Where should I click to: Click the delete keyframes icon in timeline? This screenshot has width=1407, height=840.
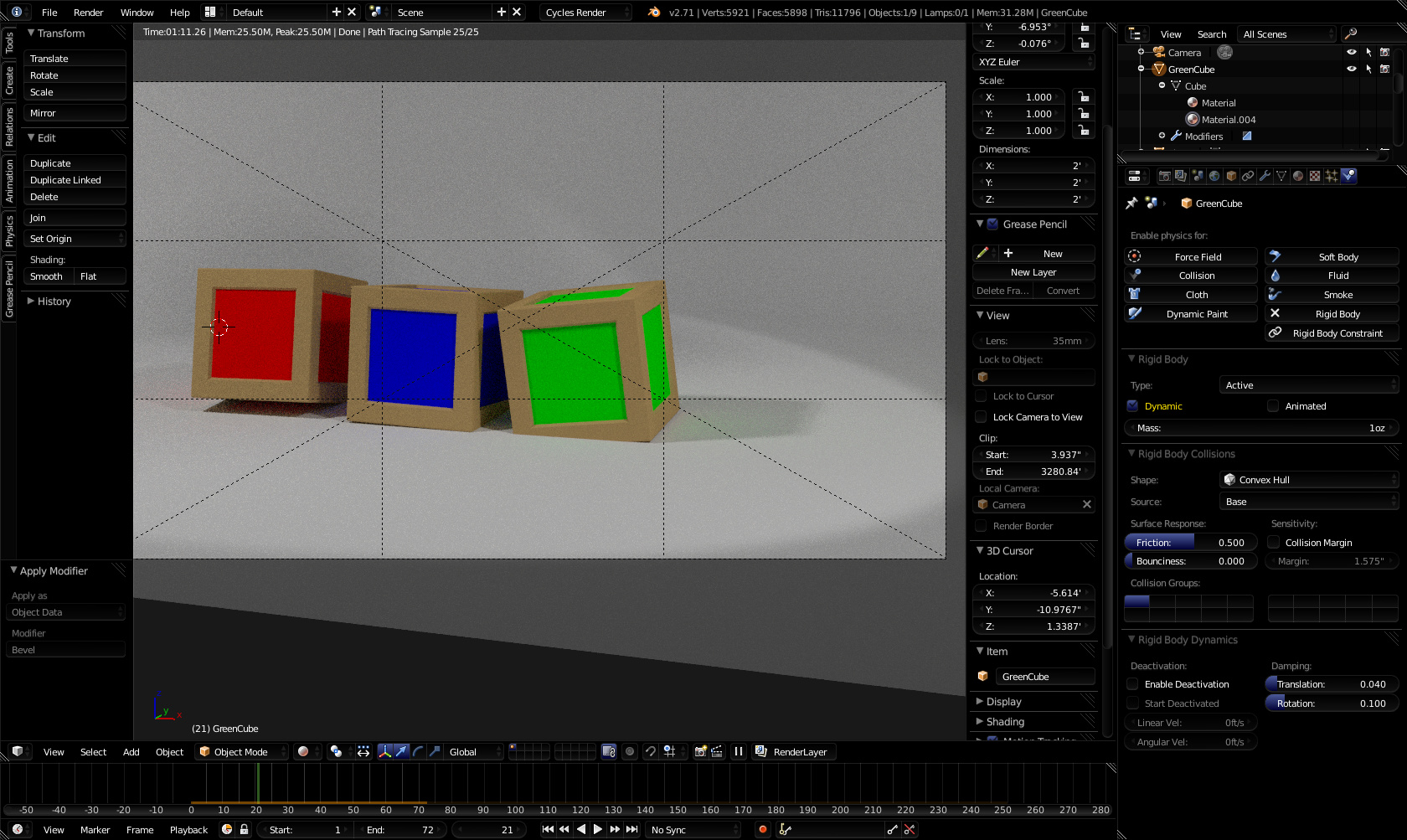[910, 829]
